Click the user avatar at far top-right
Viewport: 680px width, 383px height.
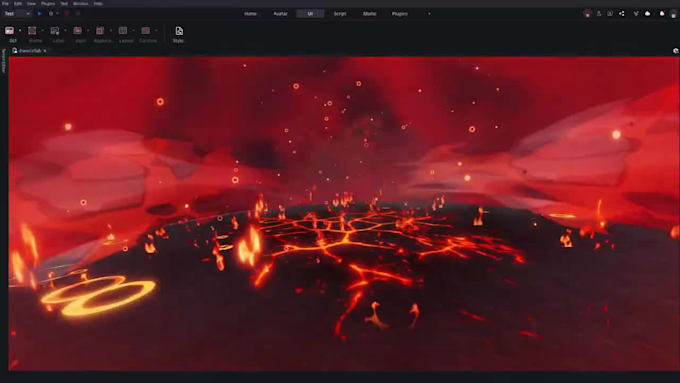673,14
